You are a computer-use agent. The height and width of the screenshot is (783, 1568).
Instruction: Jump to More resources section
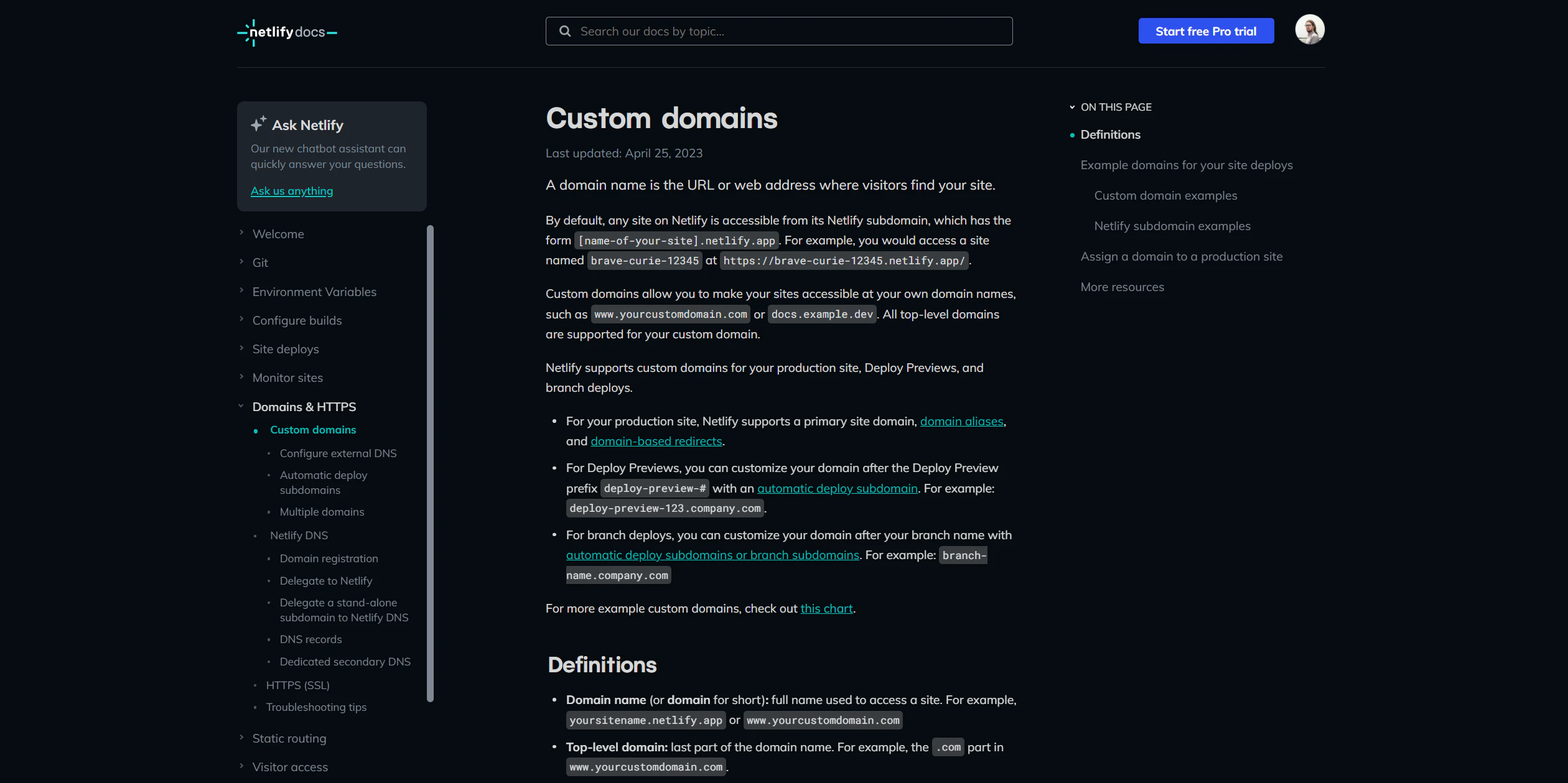1122,287
